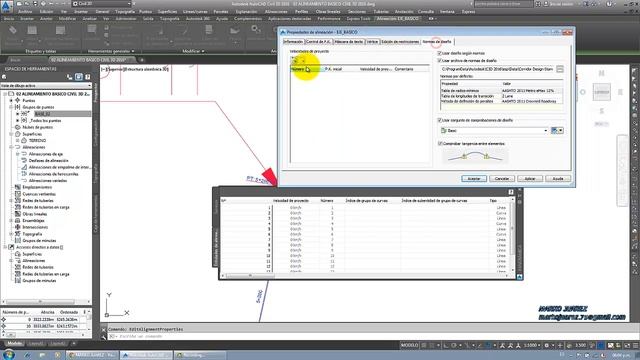The image size is (640, 360).
Task: Click Velocidad de proyecto column header in panorama
Action: pos(291,200)
